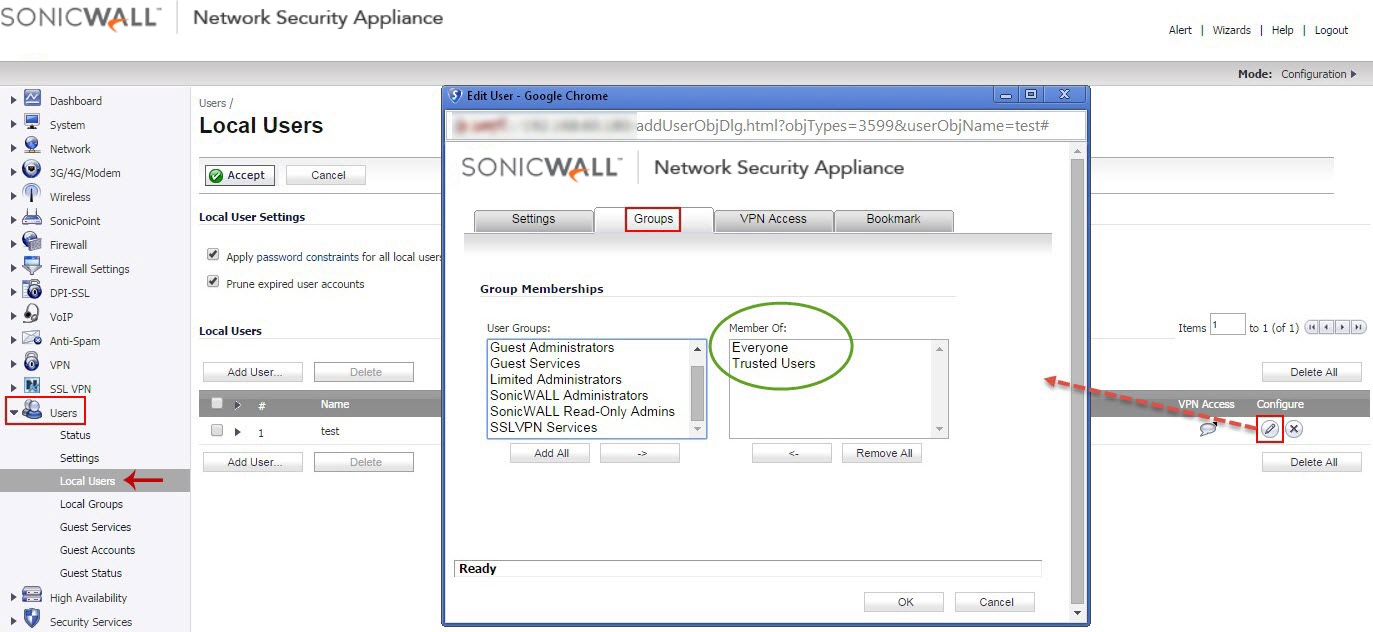The image size is (1373, 632).
Task: Go to previous page of Local Users list
Action: click(1328, 327)
